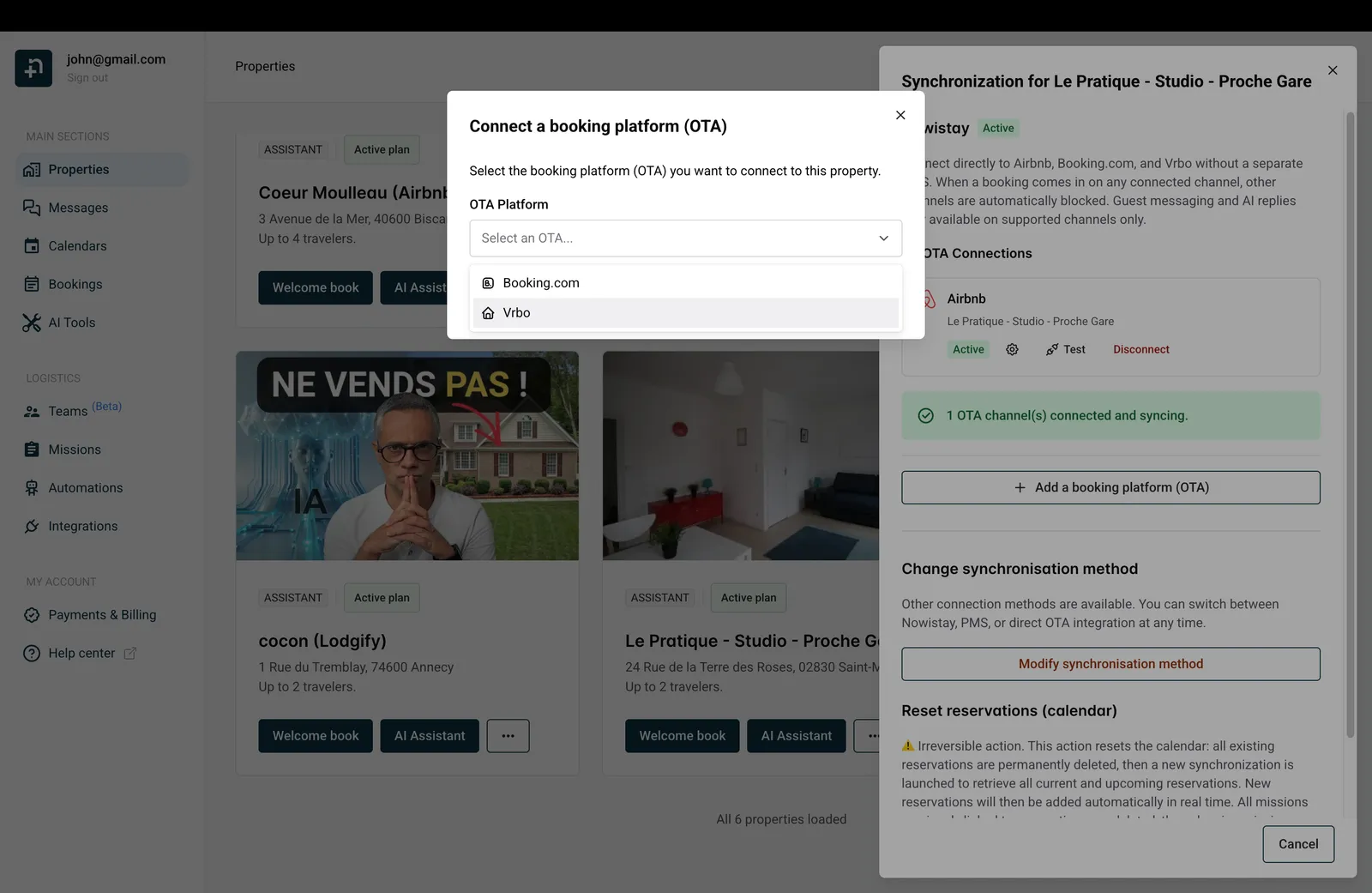Disconnect the Airbnb OTA connection

coord(1140,349)
